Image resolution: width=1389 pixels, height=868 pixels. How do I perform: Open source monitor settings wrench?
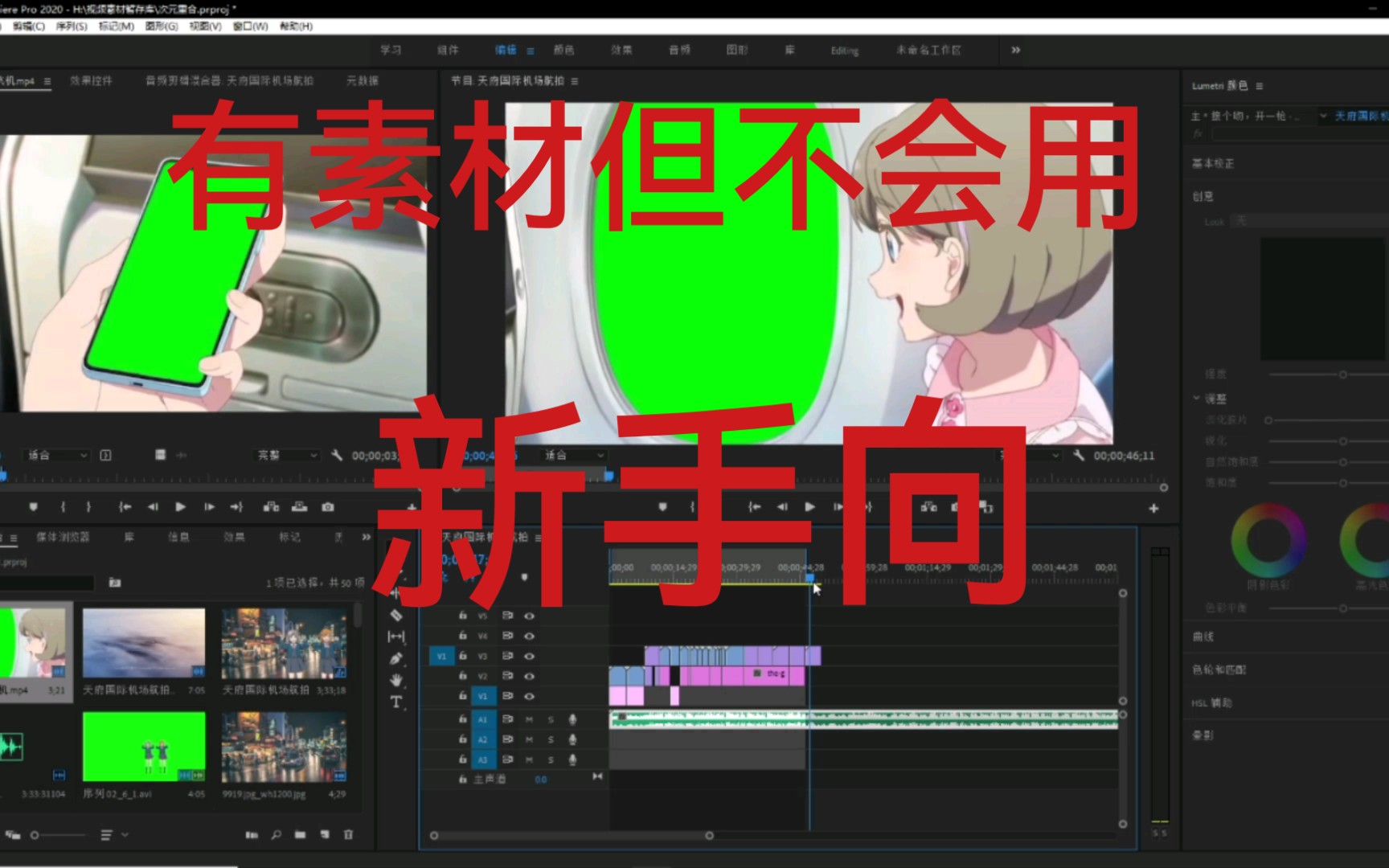pos(337,455)
